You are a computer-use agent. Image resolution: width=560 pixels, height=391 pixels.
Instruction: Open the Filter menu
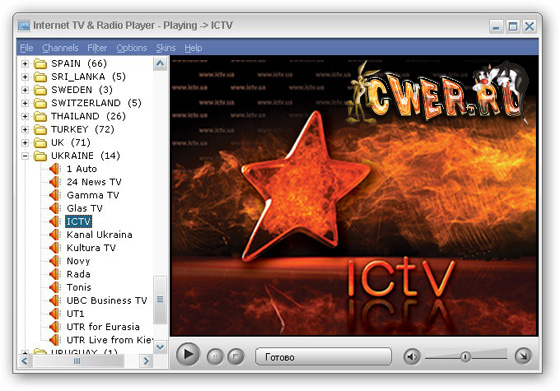[97, 48]
